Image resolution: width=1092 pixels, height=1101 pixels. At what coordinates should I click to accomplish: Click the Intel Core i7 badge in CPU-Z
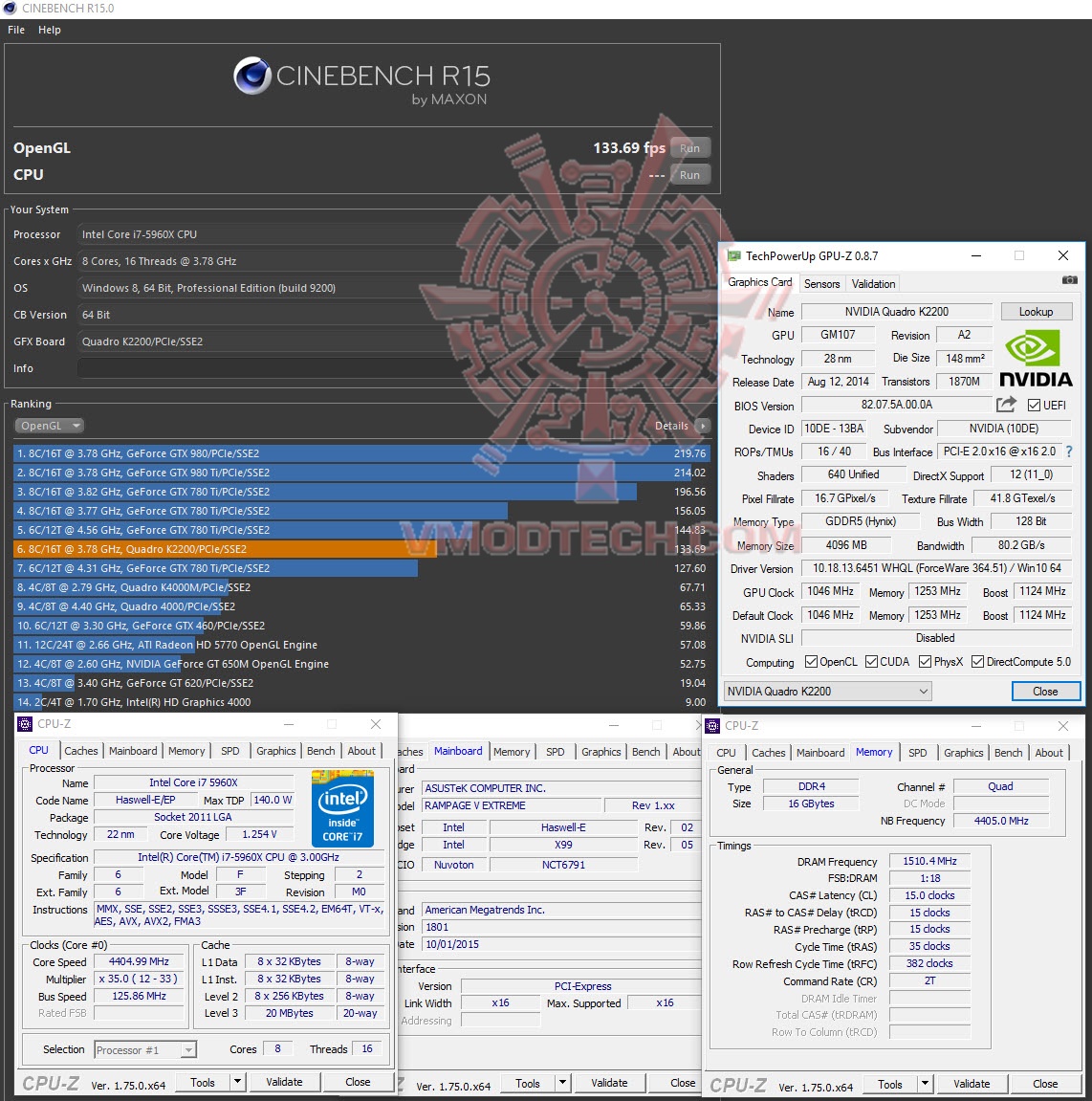342,808
